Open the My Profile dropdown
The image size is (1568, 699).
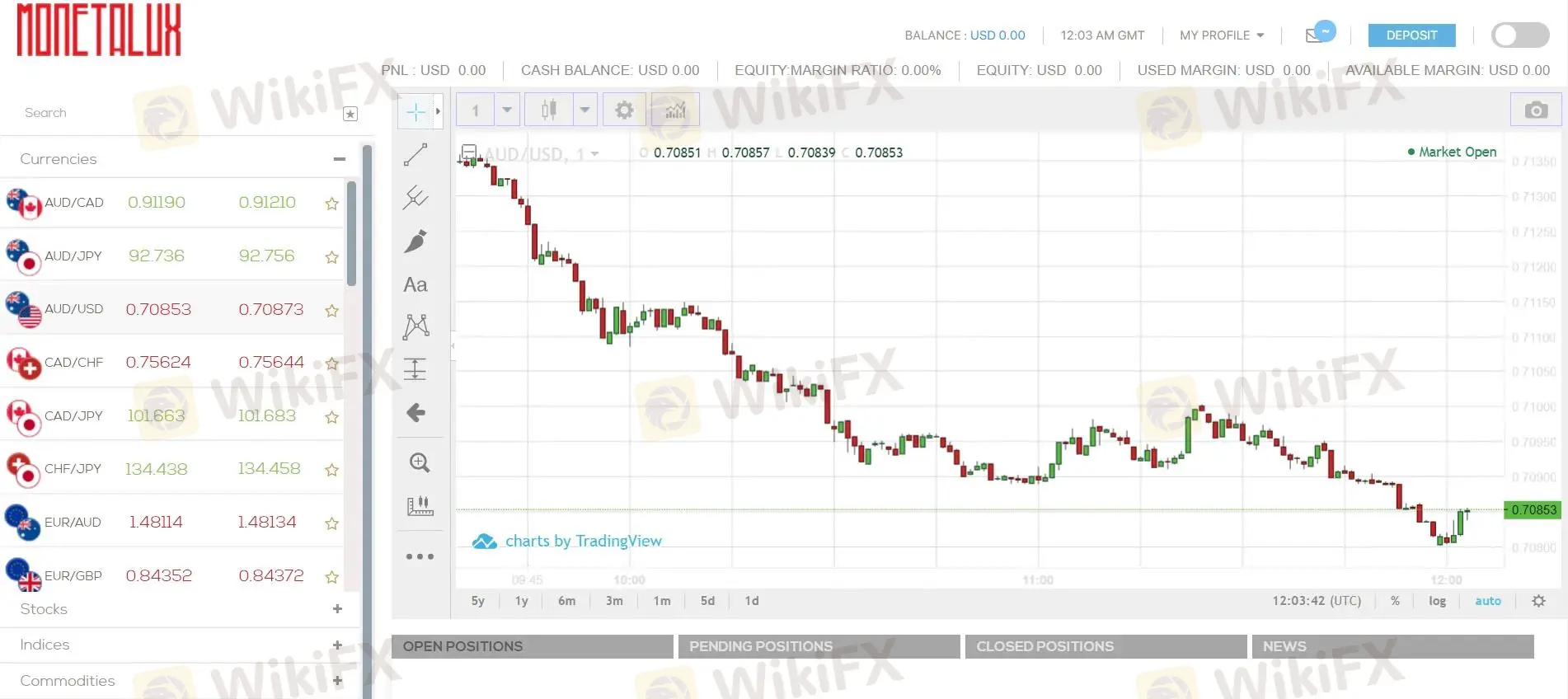(x=1222, y=35)
